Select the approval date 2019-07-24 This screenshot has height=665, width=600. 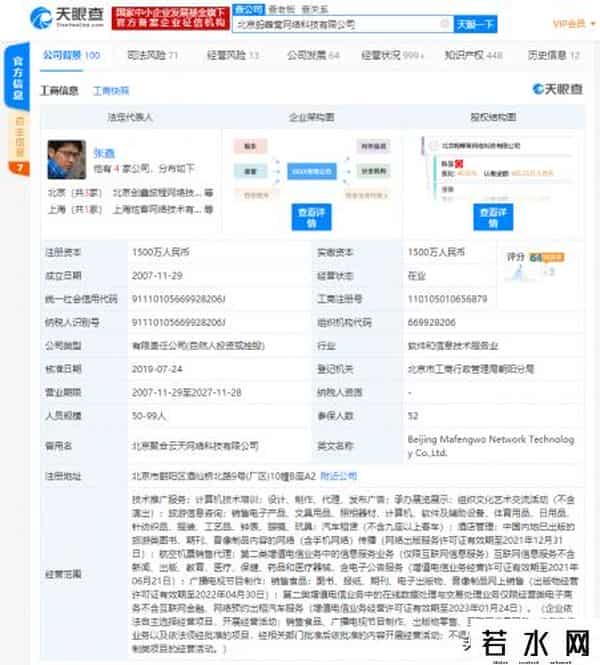point(157,369)
